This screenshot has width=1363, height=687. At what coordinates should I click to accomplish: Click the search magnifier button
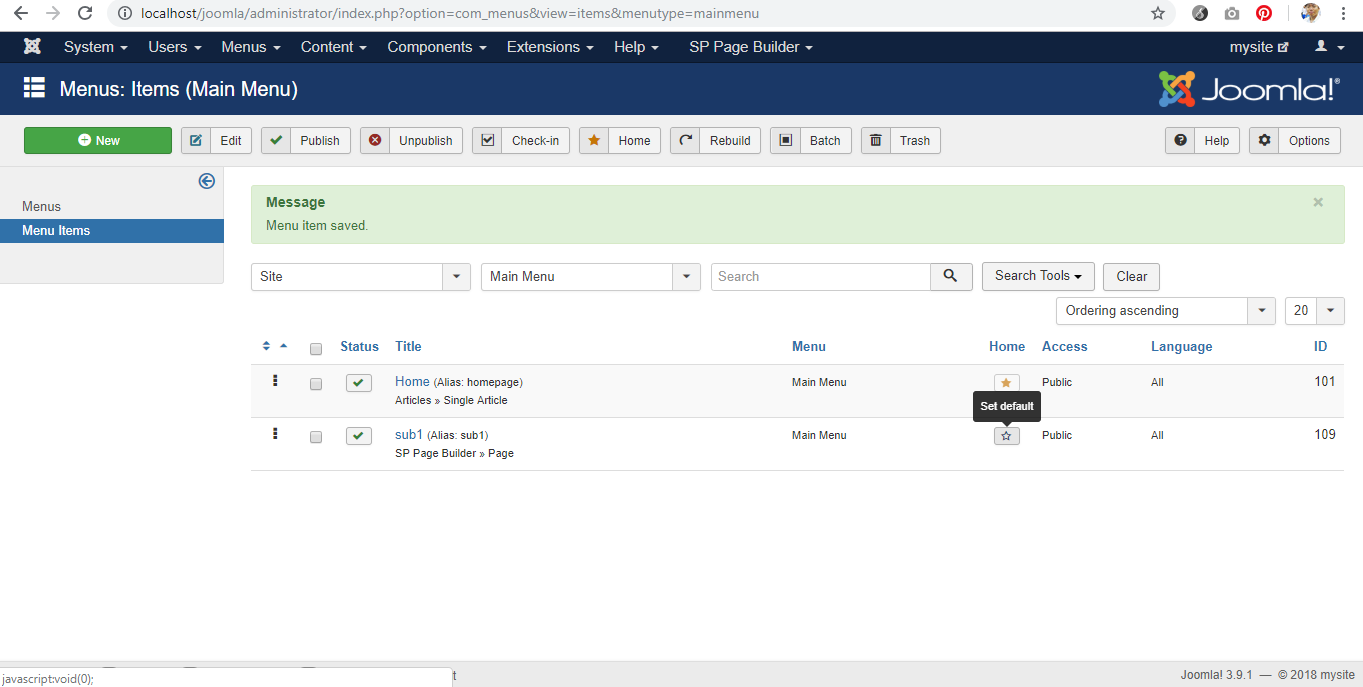tap(951, 277)
